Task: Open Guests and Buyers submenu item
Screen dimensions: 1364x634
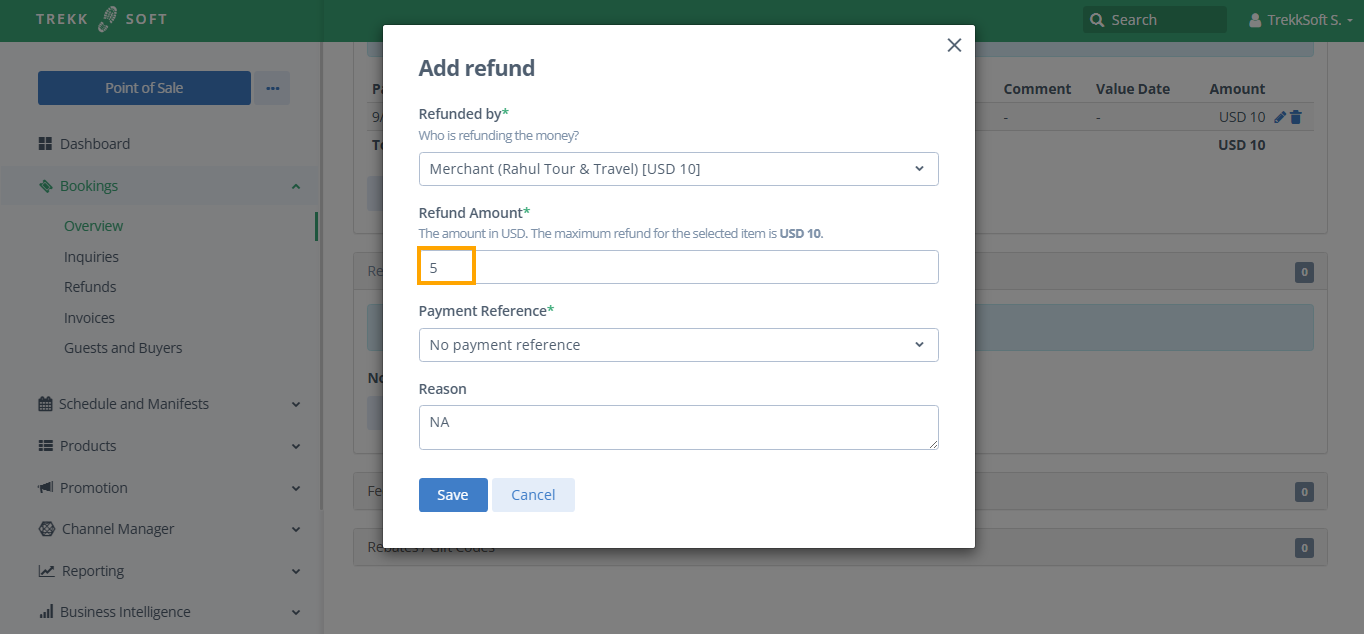Action: point(123,348)
